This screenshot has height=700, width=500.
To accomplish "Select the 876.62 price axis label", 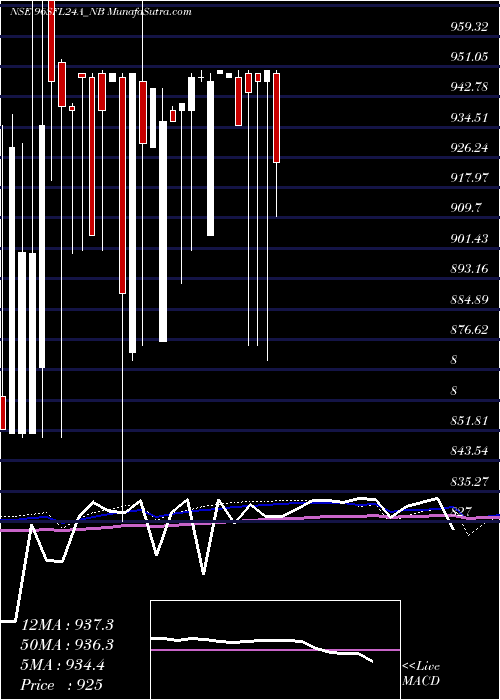I will pos(469,330).
